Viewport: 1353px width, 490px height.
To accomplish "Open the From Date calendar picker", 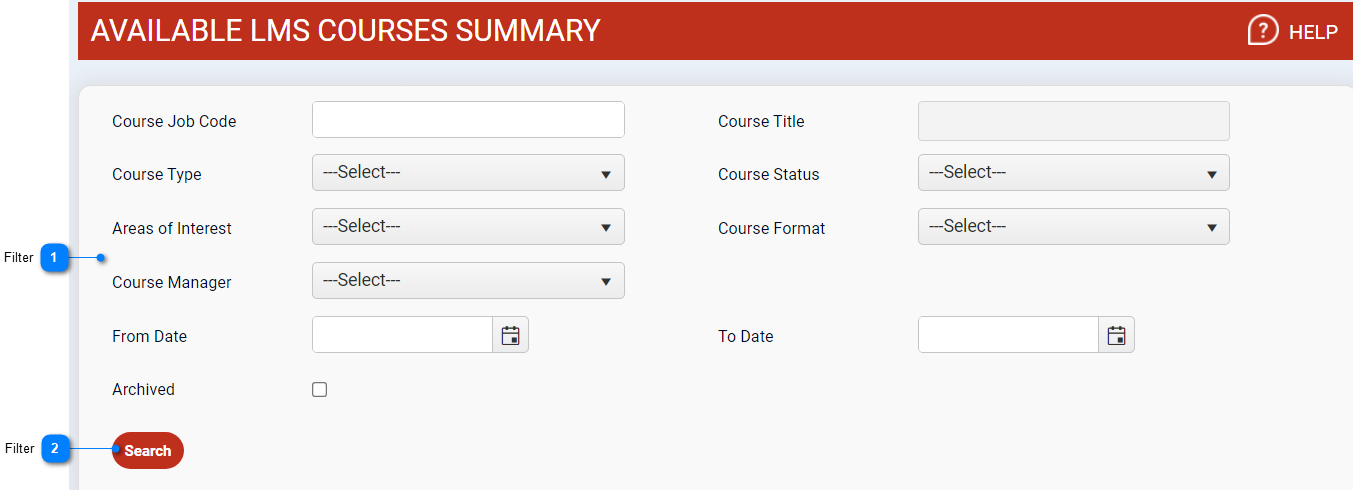I will click(x=510, y=335).
